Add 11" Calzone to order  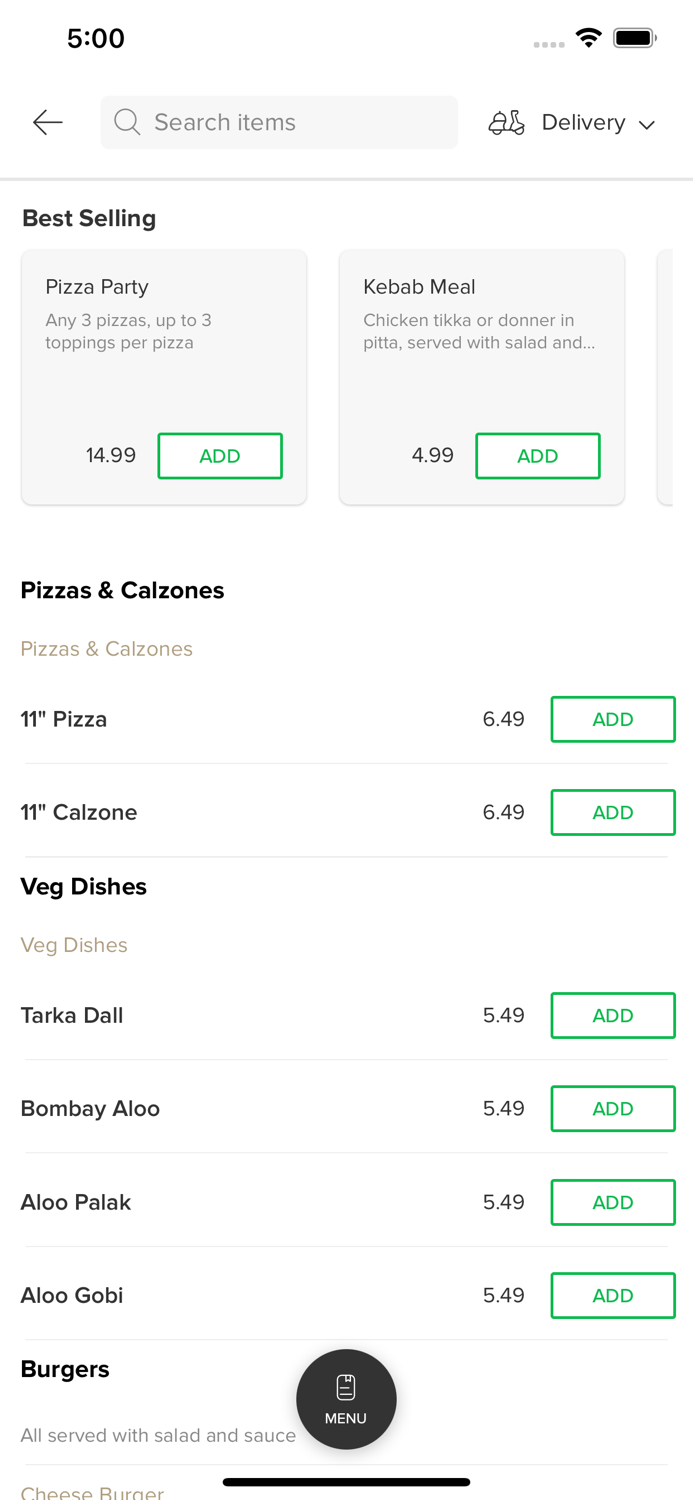point(613,812)
